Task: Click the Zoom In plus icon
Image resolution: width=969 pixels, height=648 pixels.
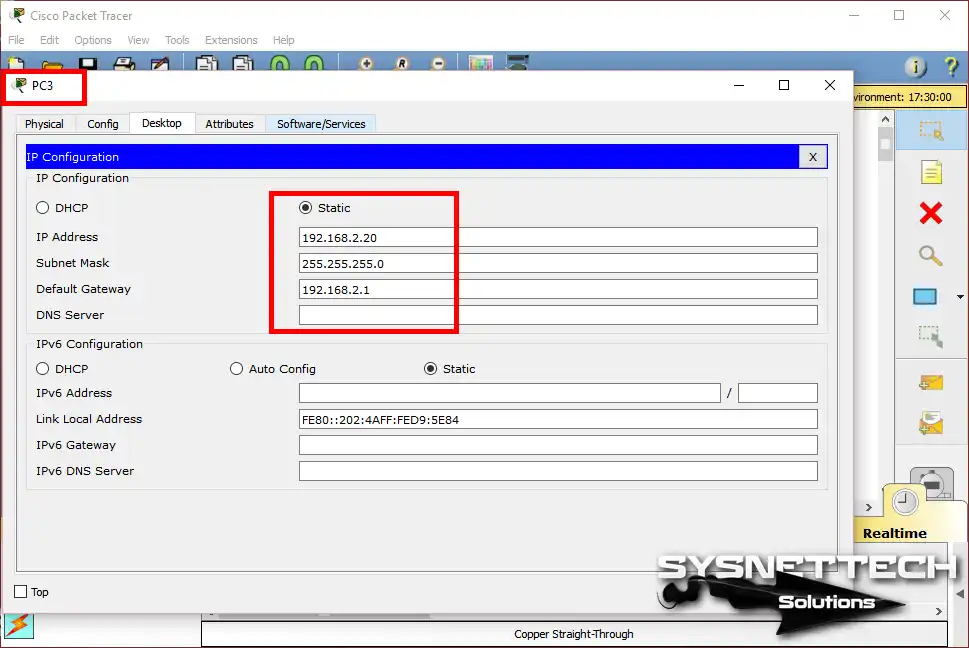Action: coord(366,64)
